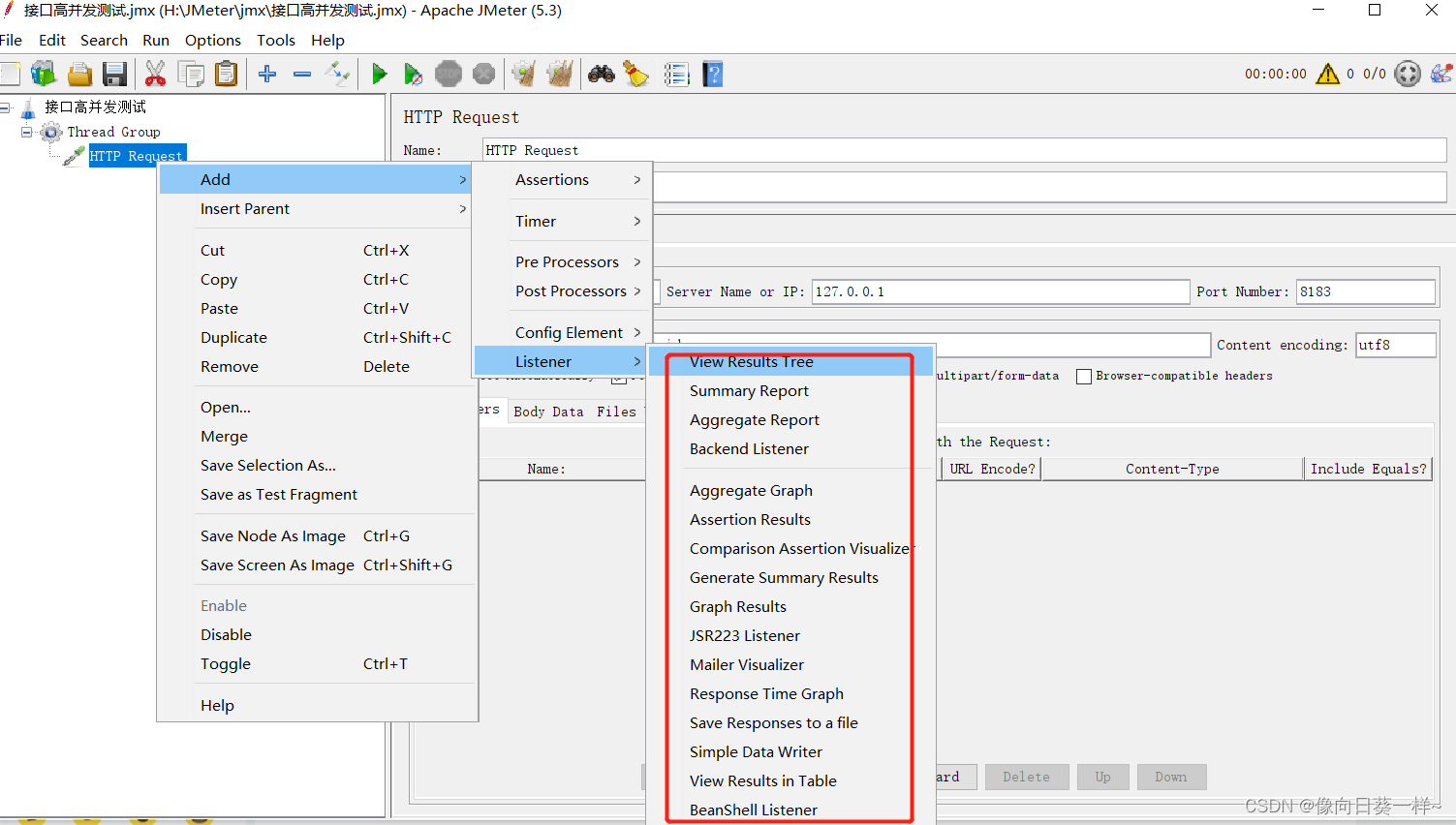Choose View Results in Table

coord(790,781)
